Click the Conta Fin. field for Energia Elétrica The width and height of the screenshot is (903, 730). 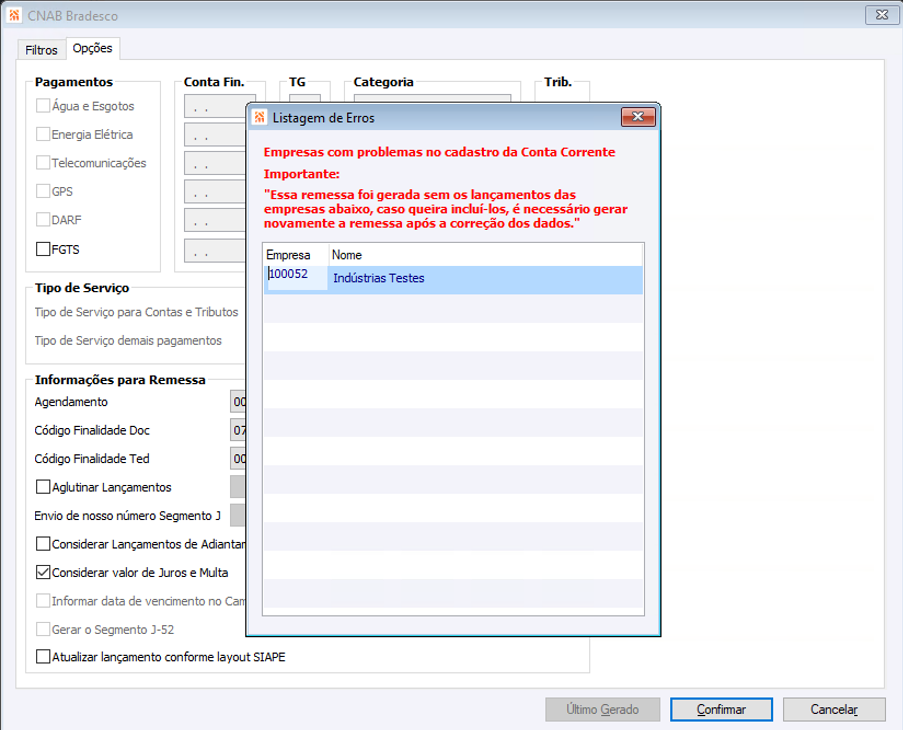coord(215,135)
